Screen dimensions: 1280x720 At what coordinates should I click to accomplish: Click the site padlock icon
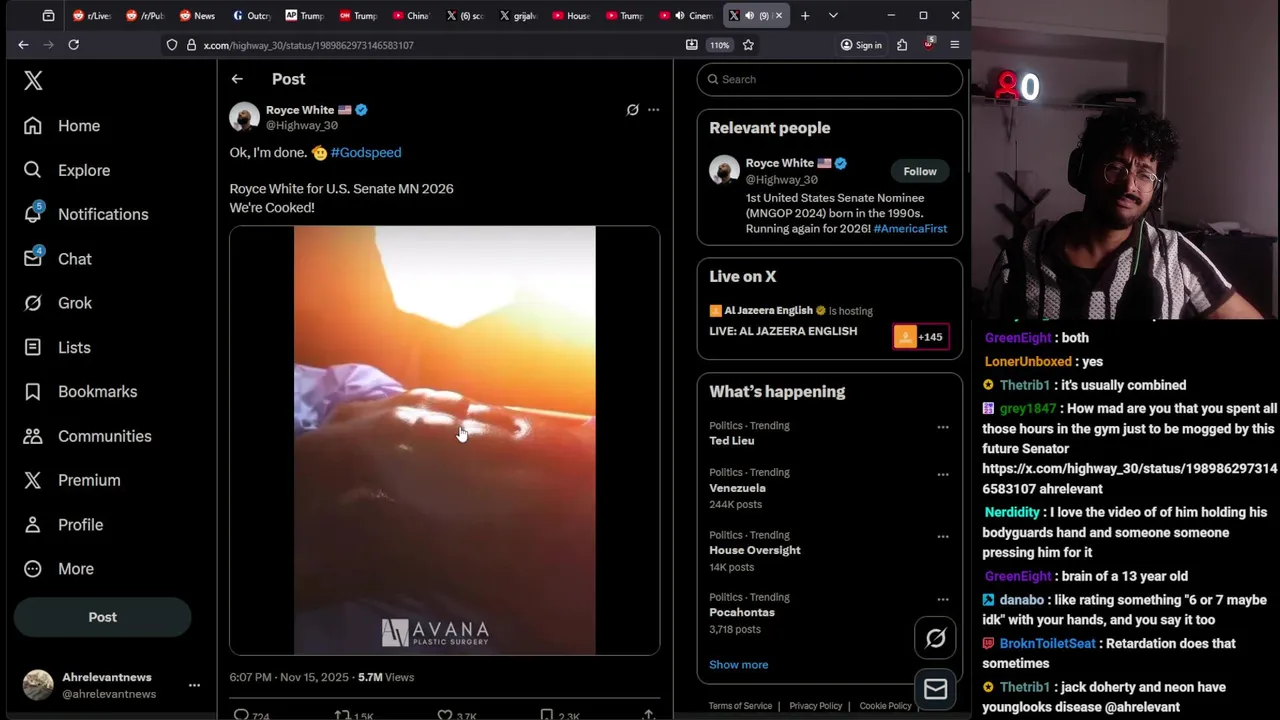191,45
